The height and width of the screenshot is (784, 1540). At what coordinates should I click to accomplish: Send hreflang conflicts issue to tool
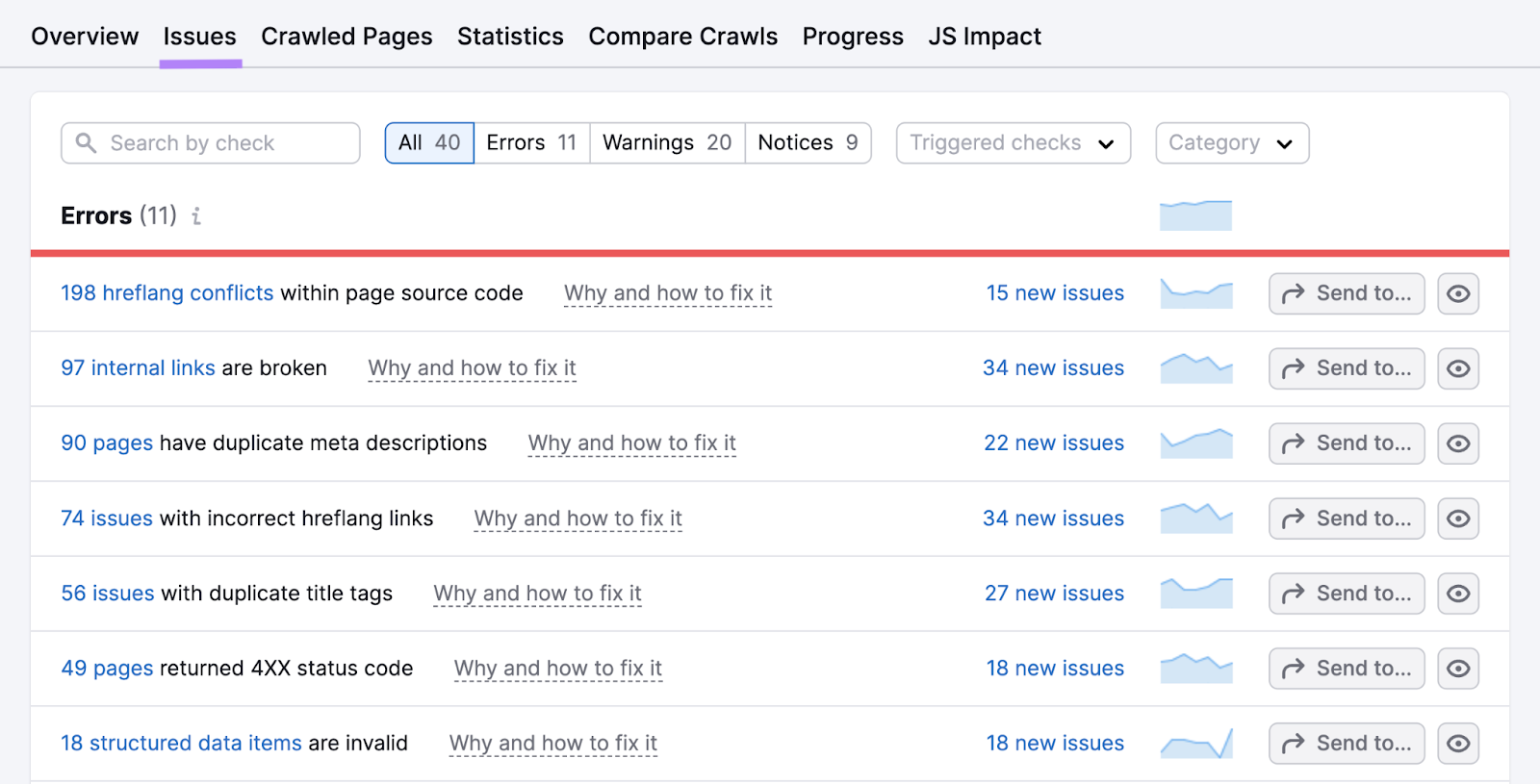1347,293
